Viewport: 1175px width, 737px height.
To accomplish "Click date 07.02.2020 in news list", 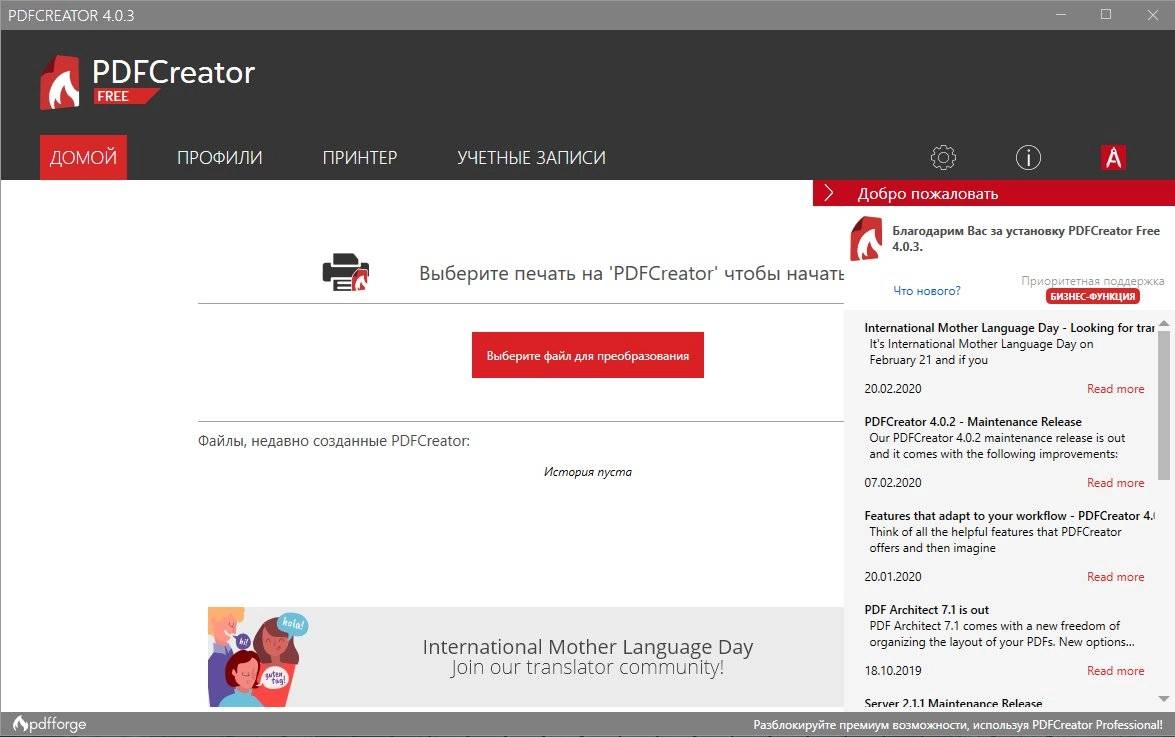I will (892, 483).
